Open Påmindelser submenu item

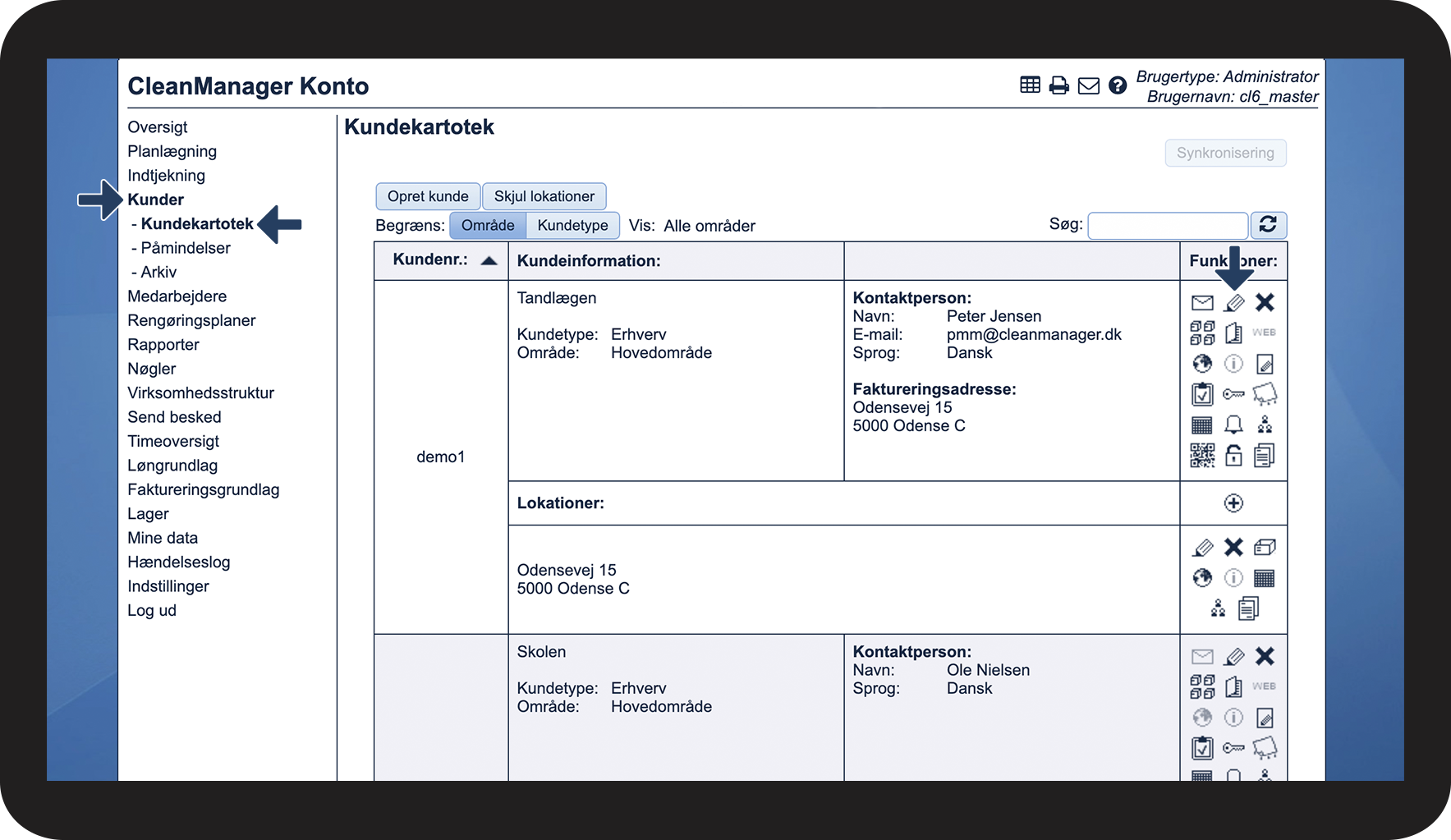186,248
